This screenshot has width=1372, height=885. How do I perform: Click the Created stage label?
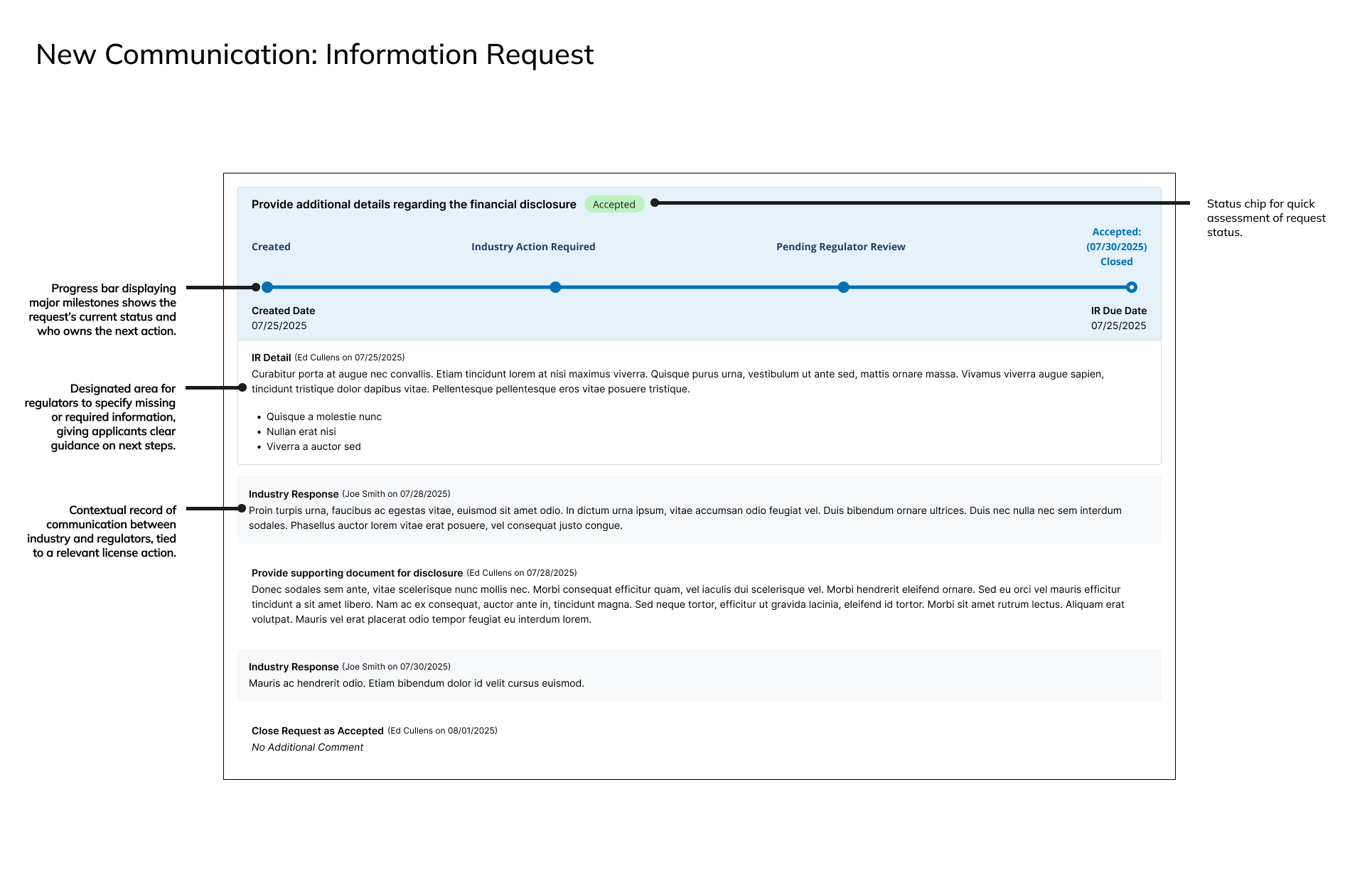pos(271,247)
